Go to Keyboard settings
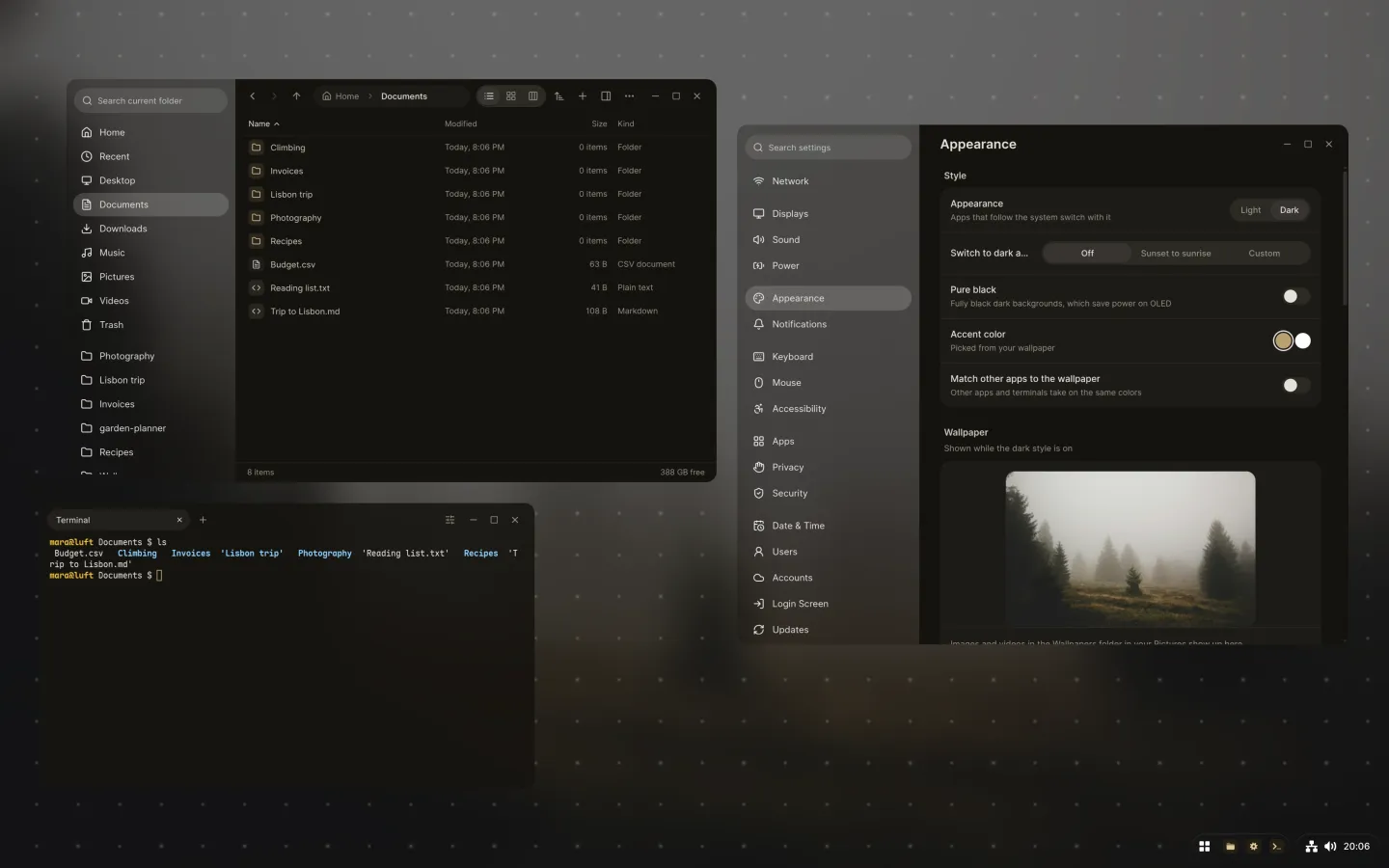 pos(828,357)
